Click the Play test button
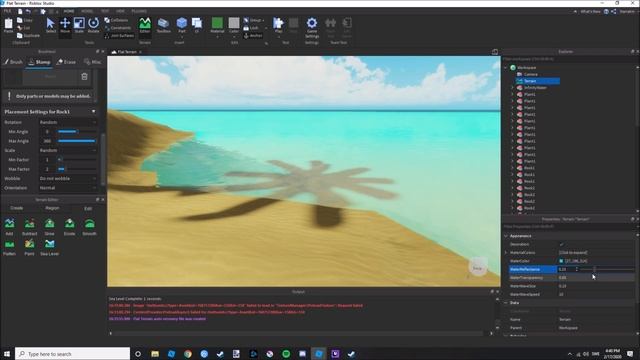 pos(278,25)
